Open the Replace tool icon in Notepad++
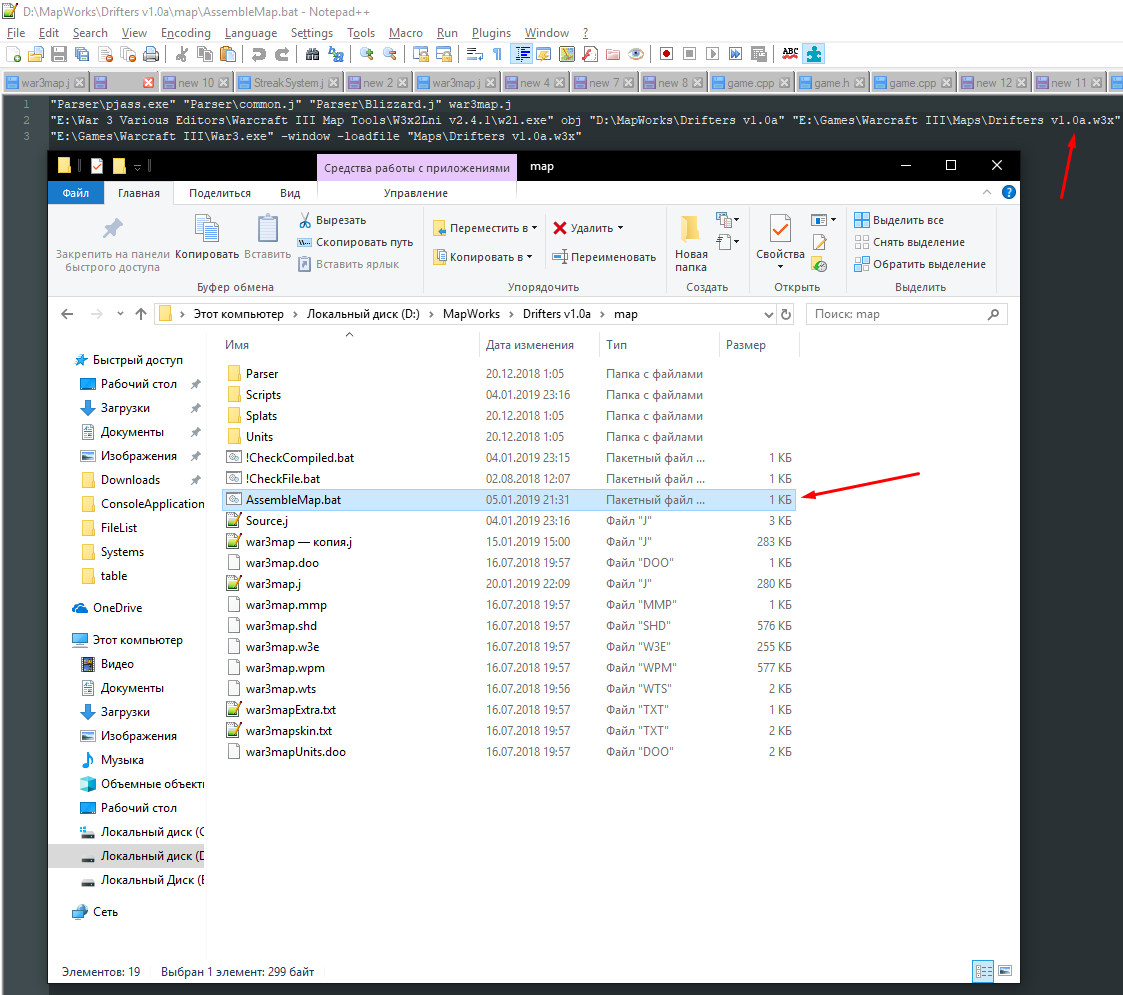 click(x=336, y=54)
